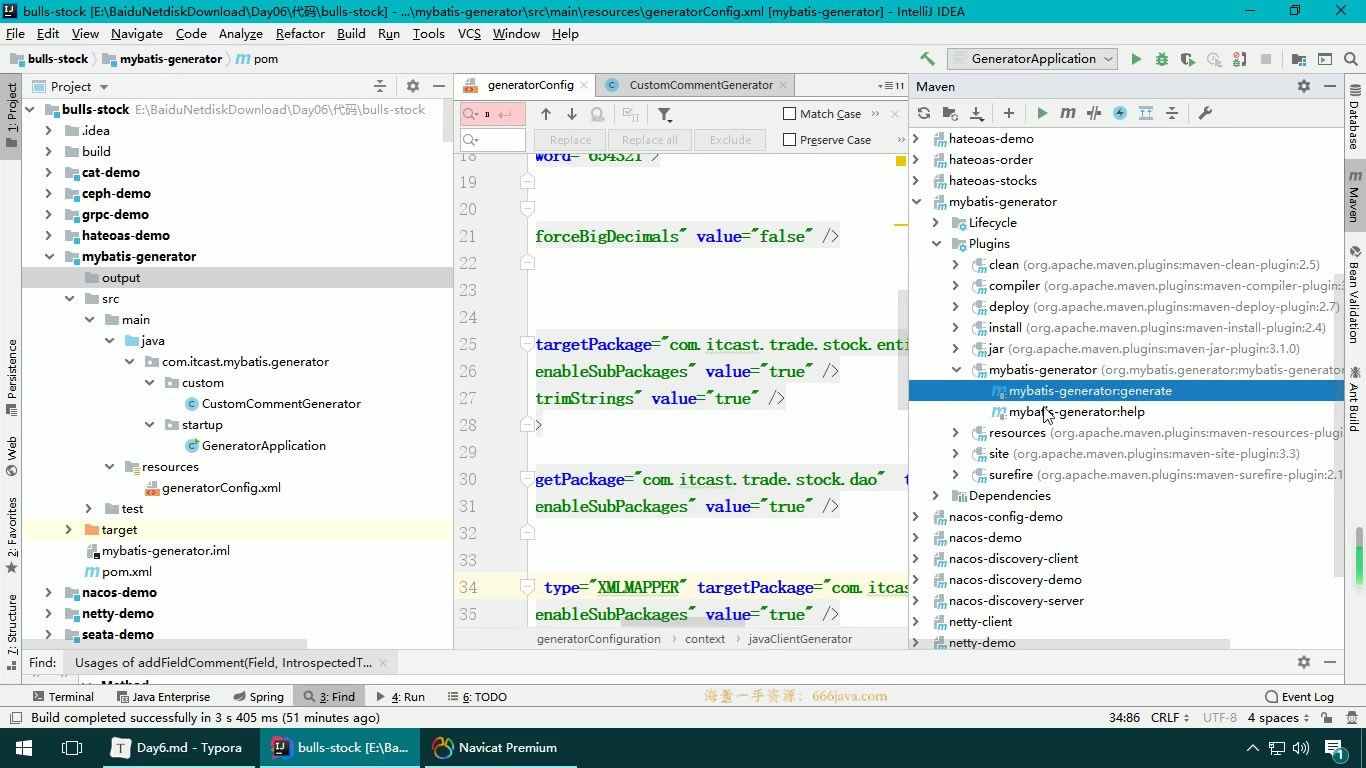
Task: Click the replace text input field
Action: [492, 140]
